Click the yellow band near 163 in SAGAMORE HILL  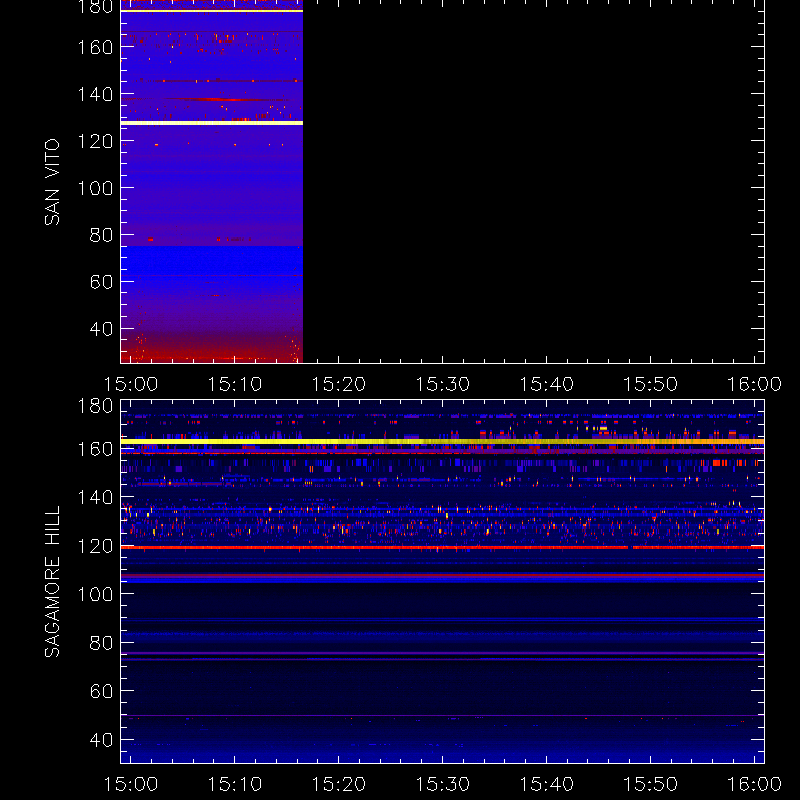click(442, 441)
